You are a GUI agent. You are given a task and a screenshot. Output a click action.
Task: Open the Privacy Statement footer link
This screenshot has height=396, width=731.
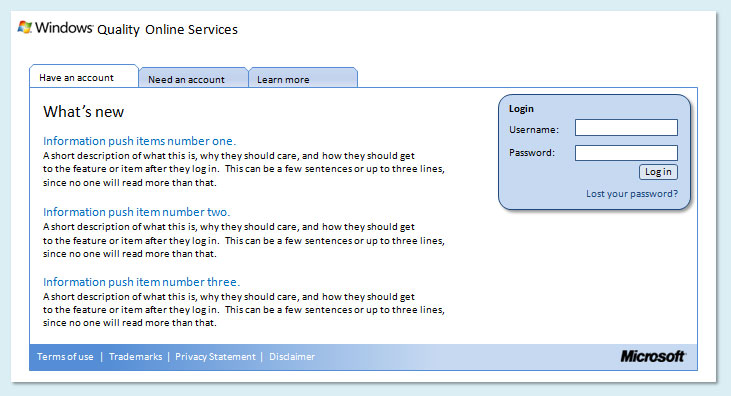[x=215, y=357]
